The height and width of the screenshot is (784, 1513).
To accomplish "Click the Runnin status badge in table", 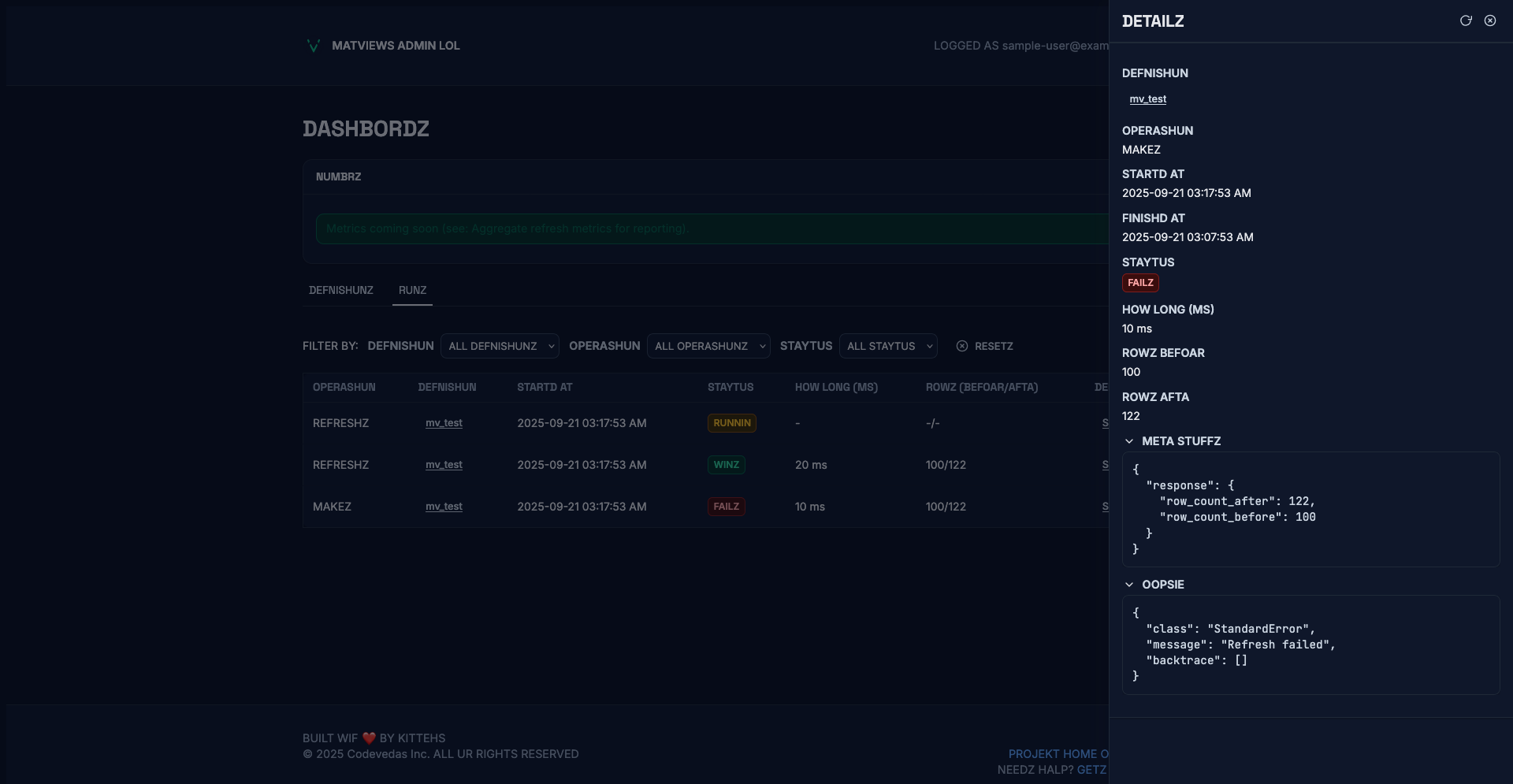I will point(731,423).
